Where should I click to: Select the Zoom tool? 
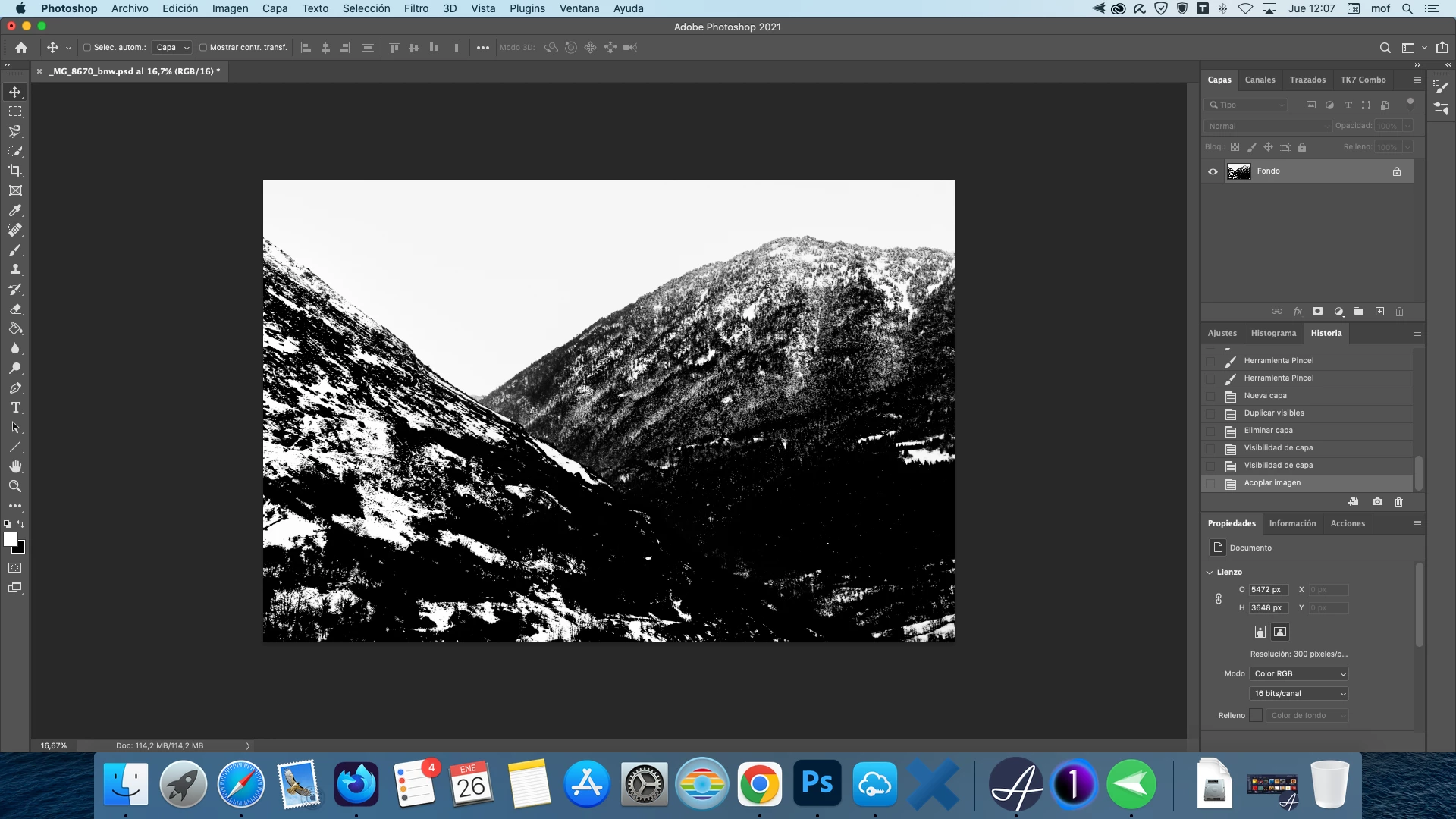[15, 486]
